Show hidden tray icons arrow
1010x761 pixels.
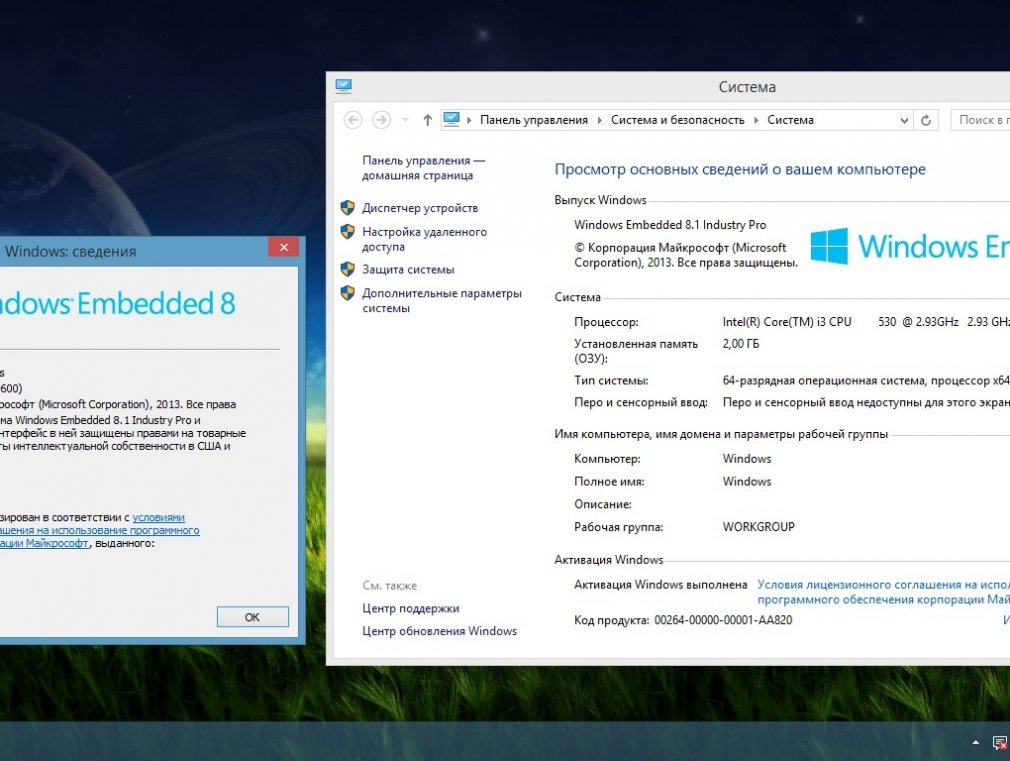click(976, 743)
